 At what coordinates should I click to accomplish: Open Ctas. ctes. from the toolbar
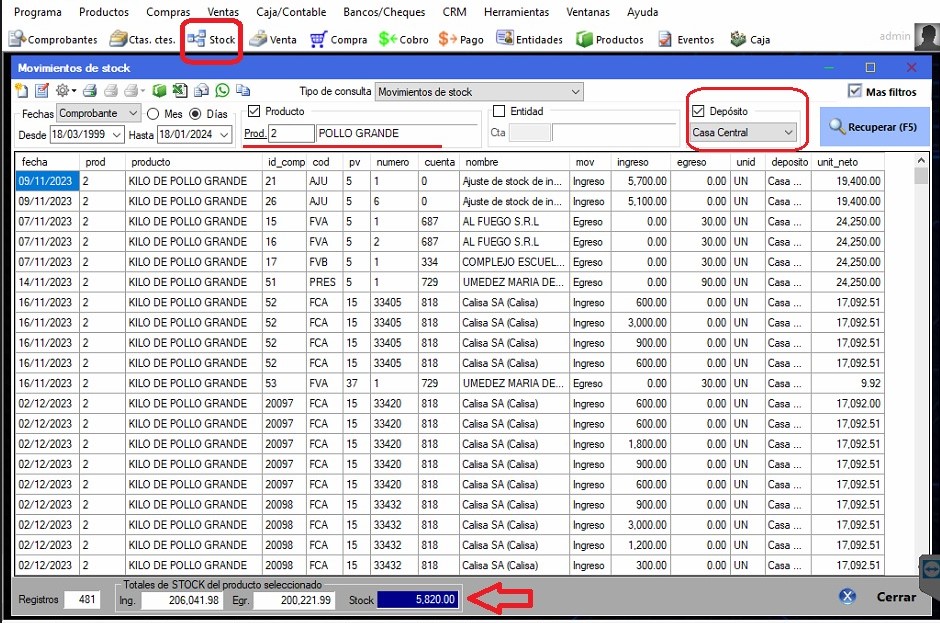[142, 40]
